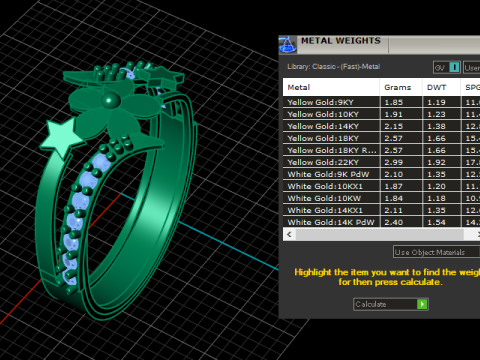
Task: Select the White Gold:14K PdW row
Action: pos(381,222)
